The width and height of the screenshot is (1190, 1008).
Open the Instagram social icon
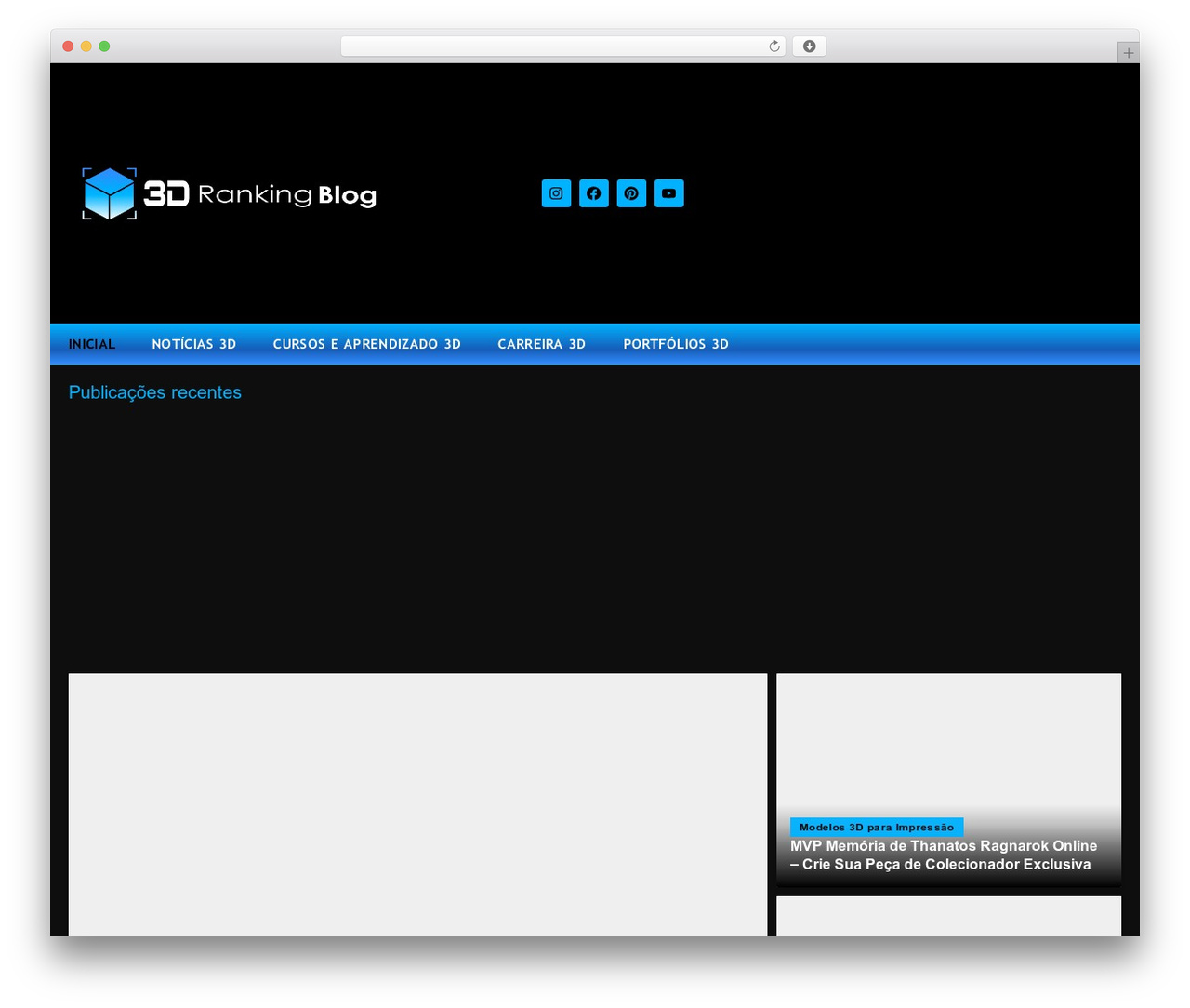click(556, 193)
